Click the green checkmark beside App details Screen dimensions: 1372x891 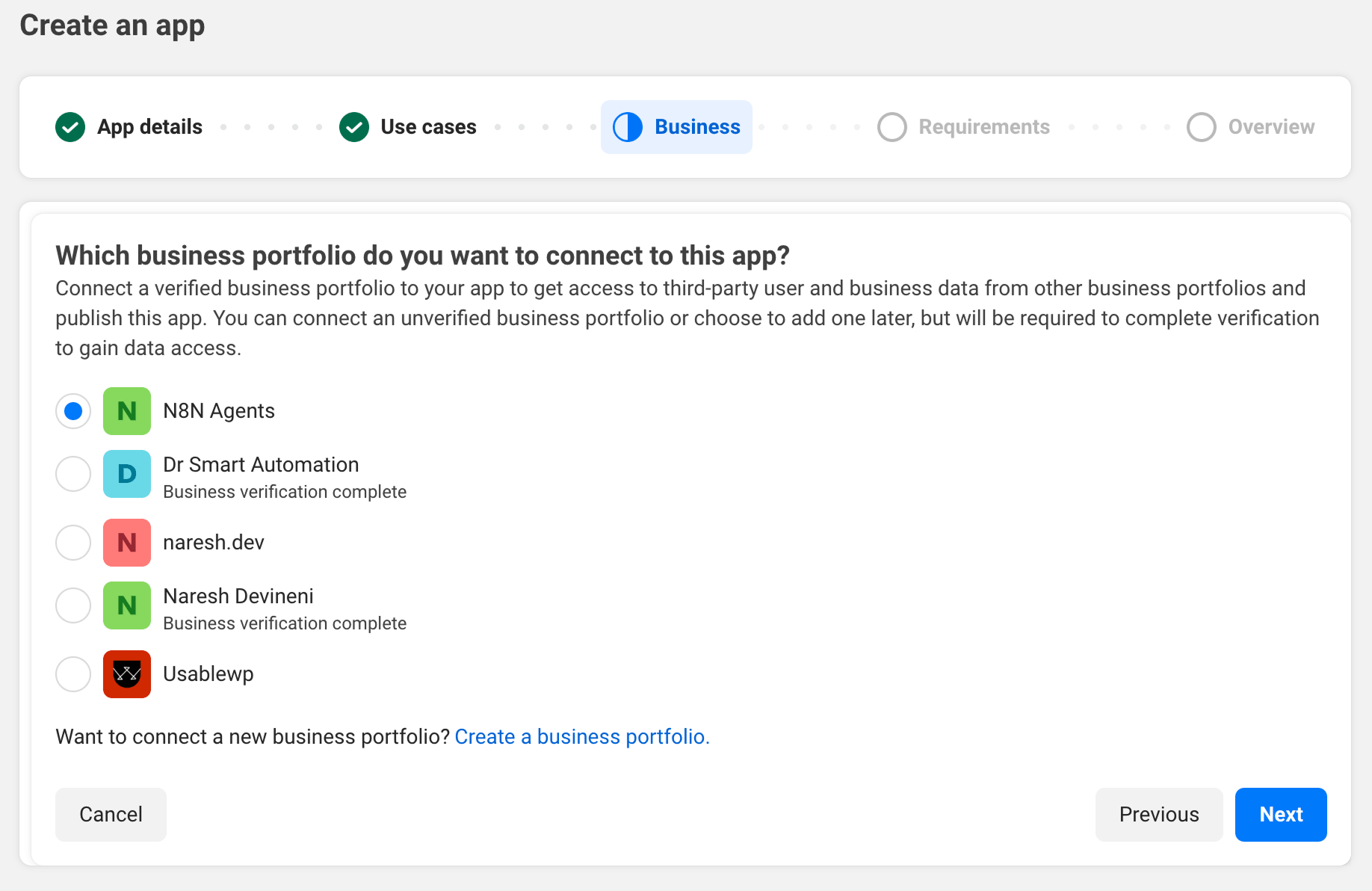pyautogui.click(x=70, y=127)
